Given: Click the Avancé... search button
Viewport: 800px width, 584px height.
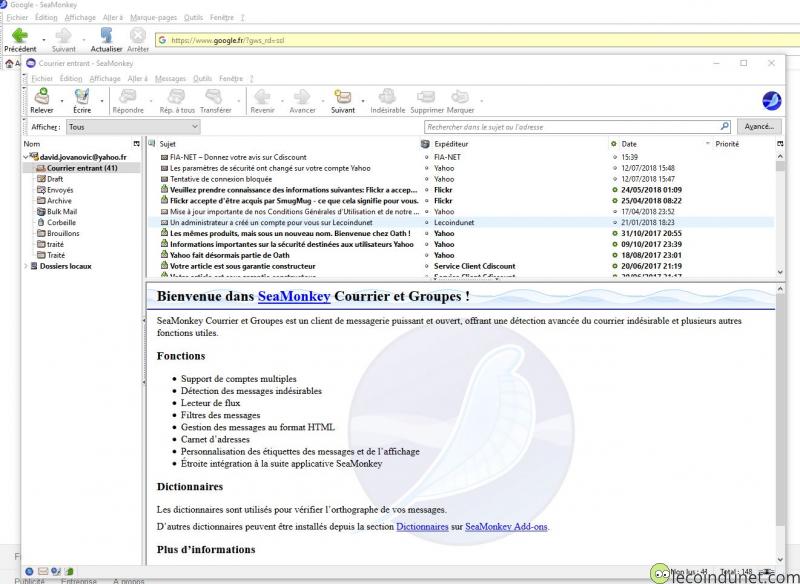Looking at the screenshot, I should [759, 126].
